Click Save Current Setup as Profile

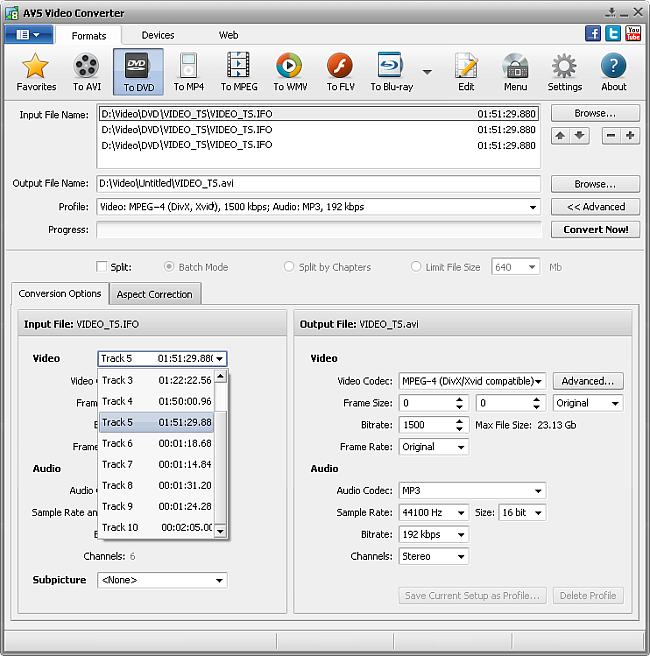[x=472, y=595]
